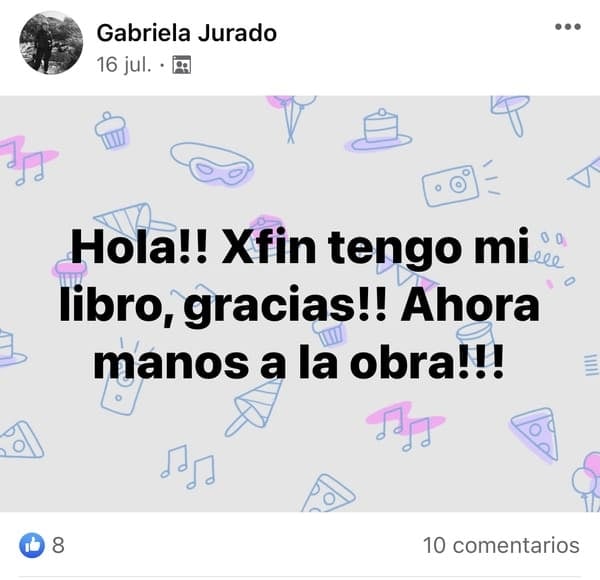600x580 pixels.
Task: View who reacted via the 8 count
Action: 58,545
